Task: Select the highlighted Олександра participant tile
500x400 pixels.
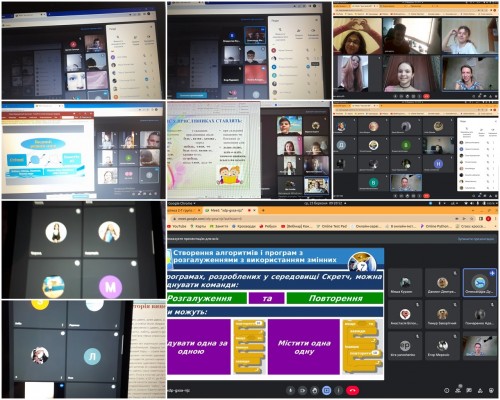Action: (x=480, y=283)
